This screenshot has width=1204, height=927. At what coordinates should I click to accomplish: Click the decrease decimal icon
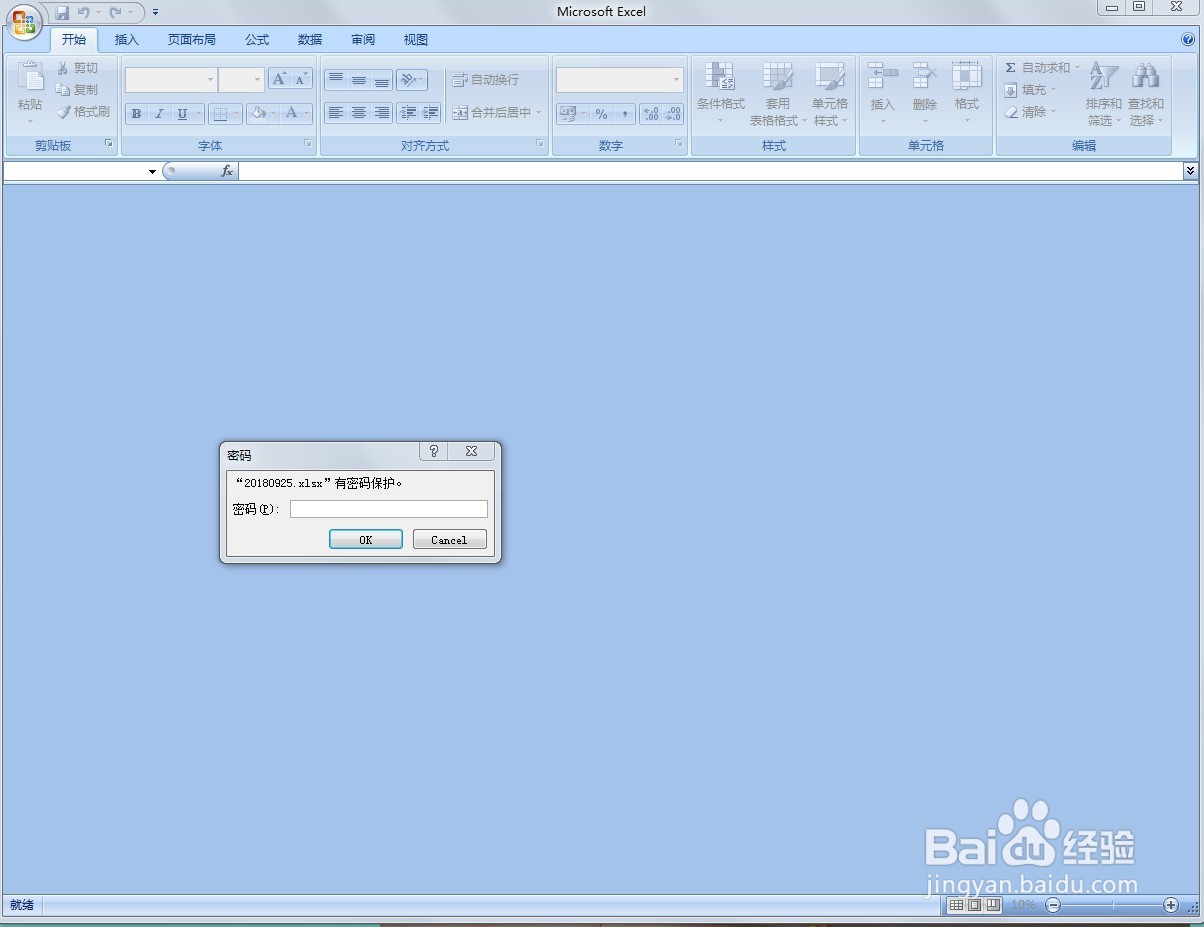pyautogui.click(x=673, y=114)
